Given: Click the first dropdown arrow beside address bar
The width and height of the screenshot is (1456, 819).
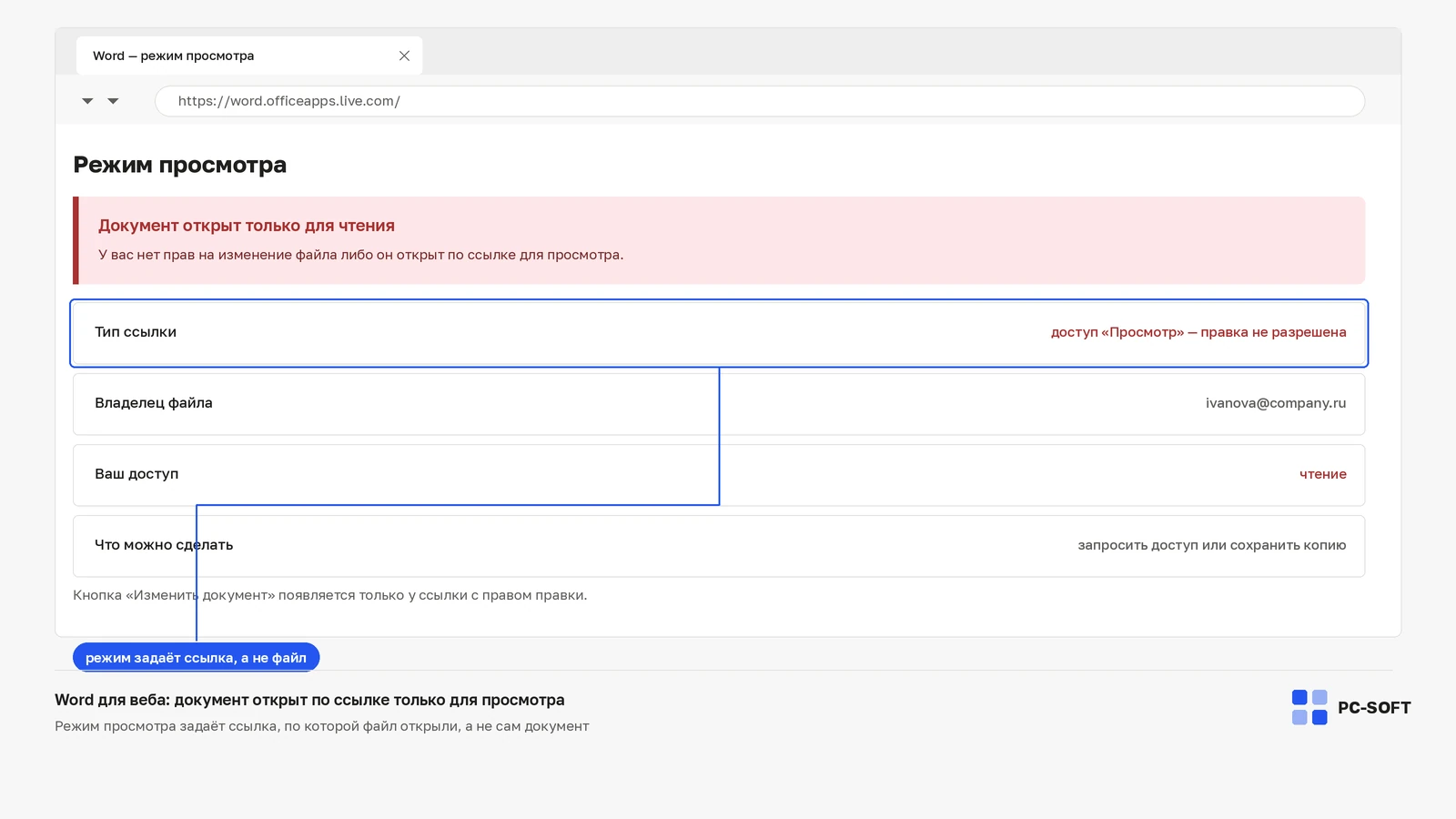Looking at the screenshot, I should 87,101.
